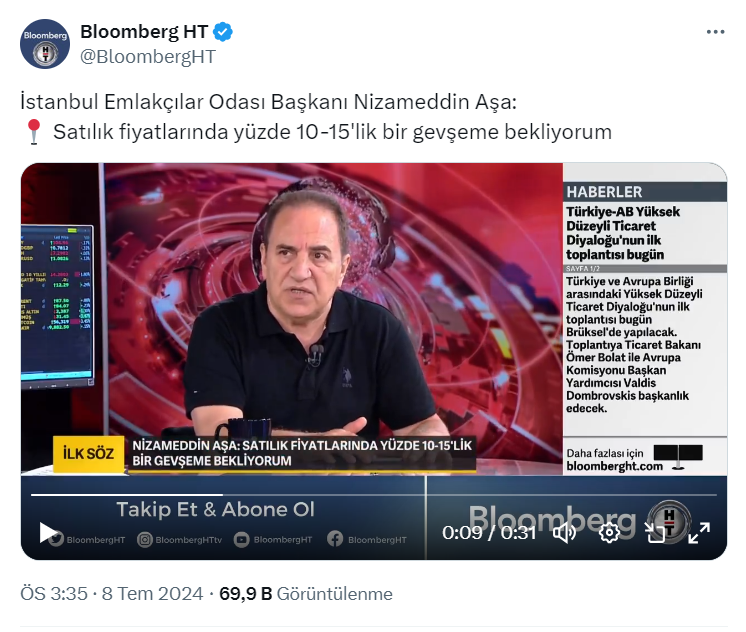
Task: Click the 69,9 B Görüntülenme count
Action: (306, 594)
